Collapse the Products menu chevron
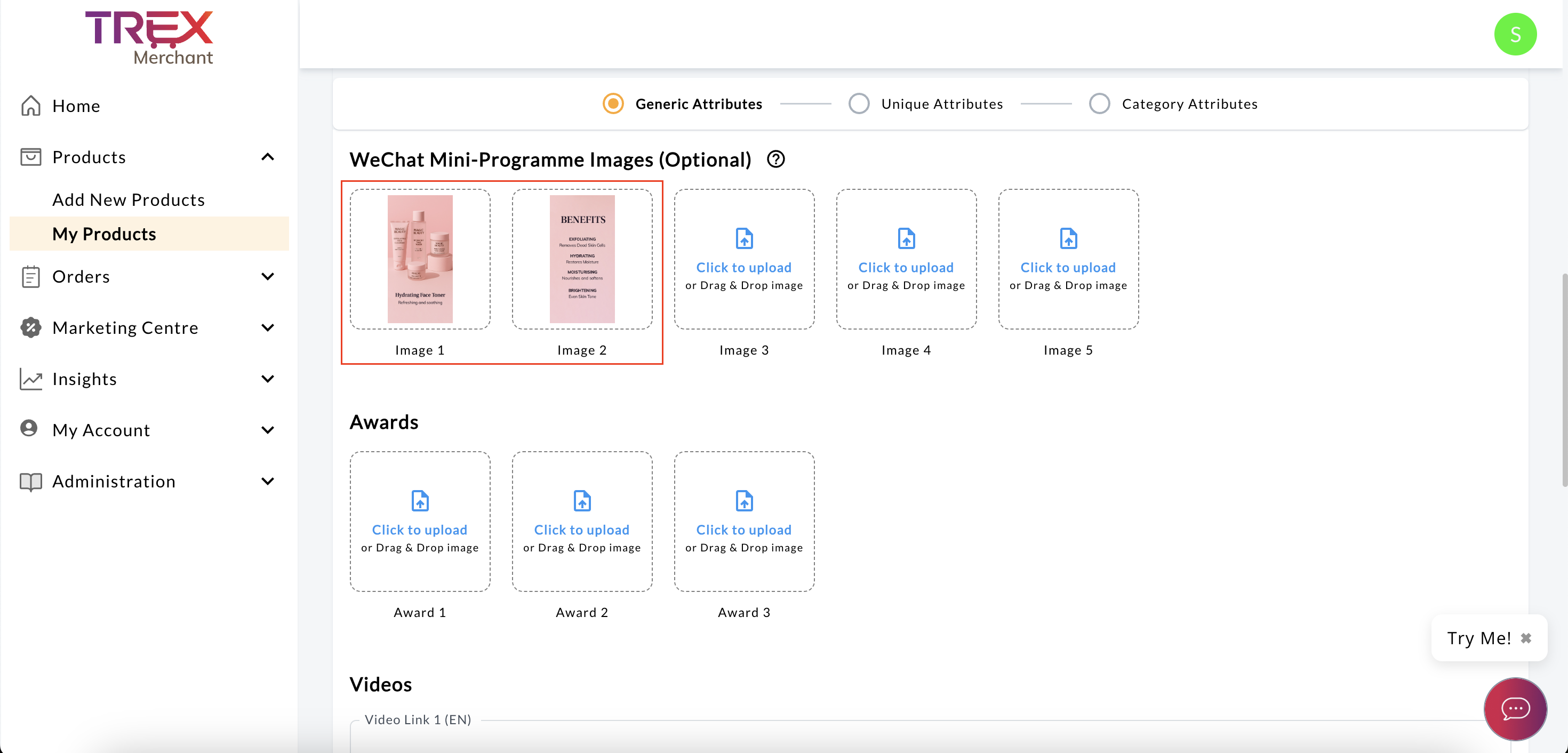 pyautogui.click(x=267, y=157)
